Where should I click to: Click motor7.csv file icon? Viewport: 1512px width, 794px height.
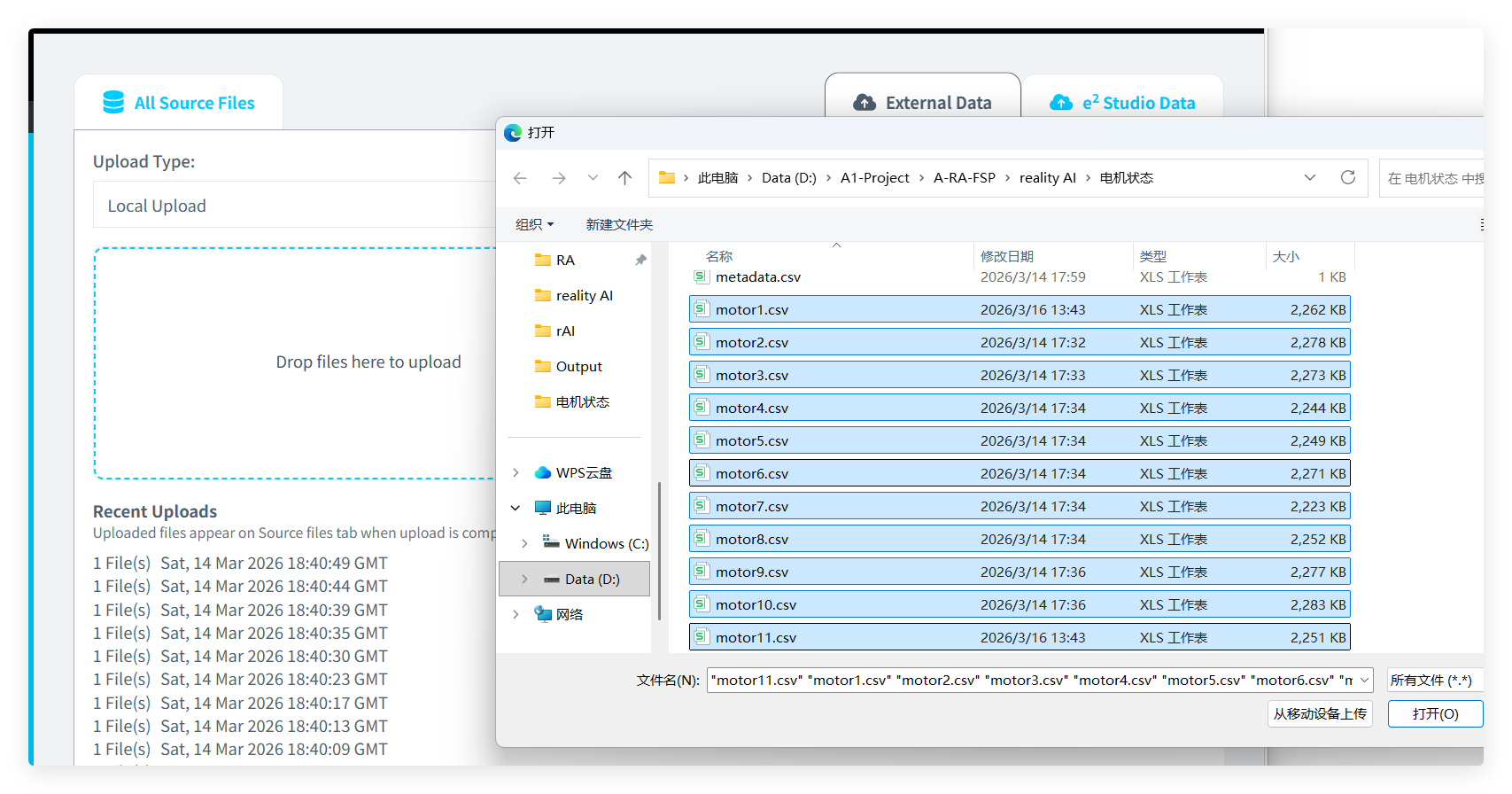tap(701, 506)
